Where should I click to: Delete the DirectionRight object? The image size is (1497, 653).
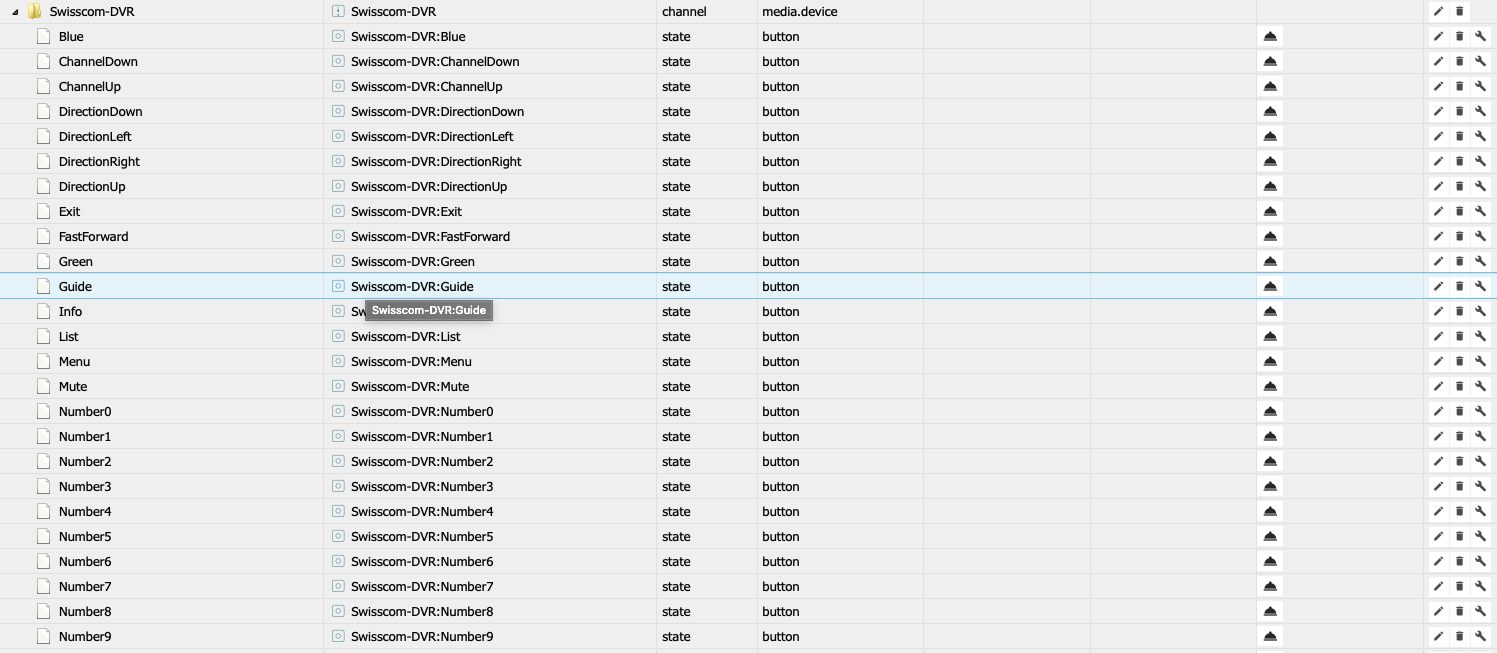tap(1459, 161)
